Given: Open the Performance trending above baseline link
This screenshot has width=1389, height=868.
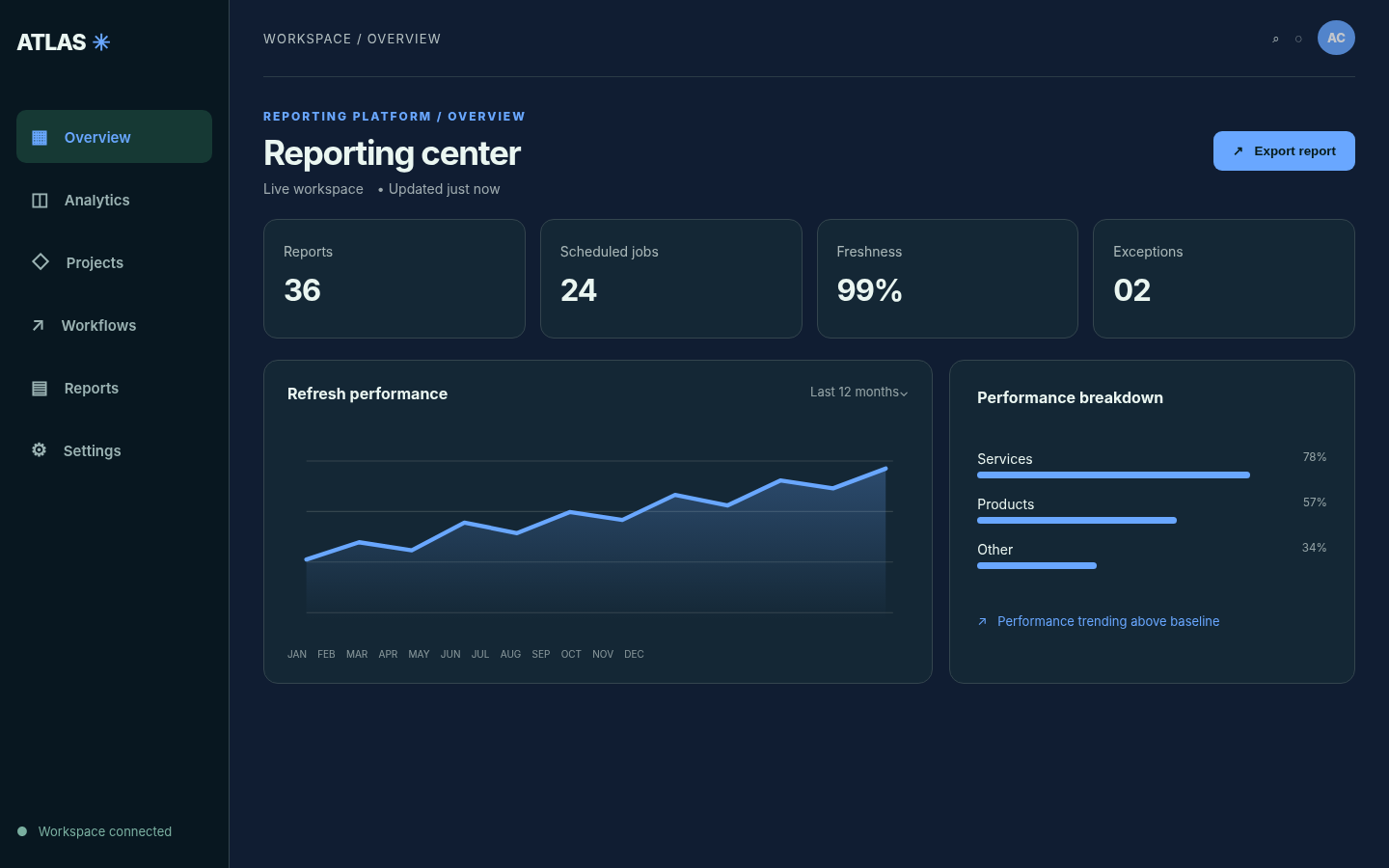Looking at the screenshot, I should 1099,621.
